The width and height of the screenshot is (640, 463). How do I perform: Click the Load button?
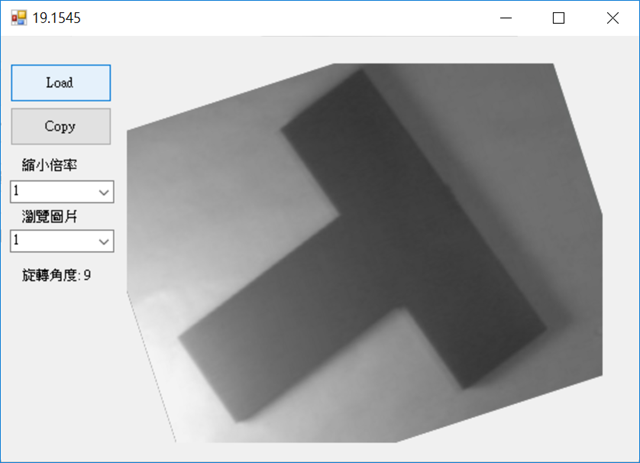(61, 83)
